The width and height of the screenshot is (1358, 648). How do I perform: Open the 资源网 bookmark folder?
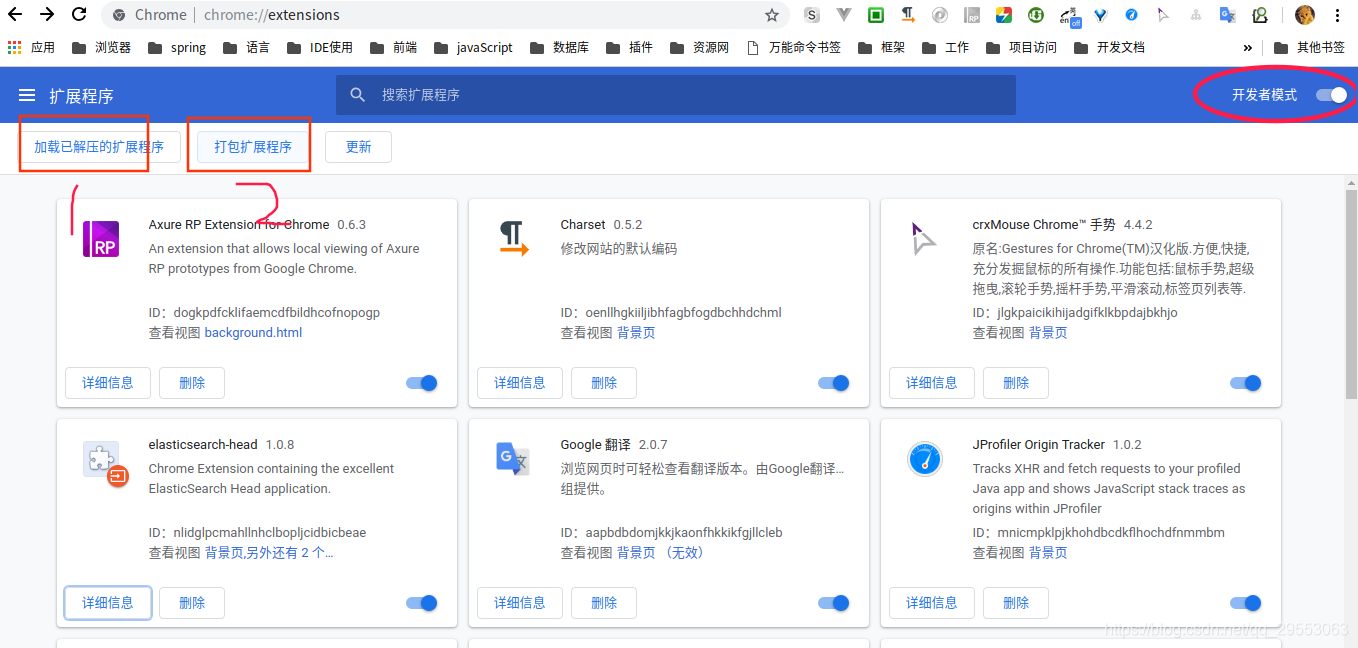coord(699,47)
